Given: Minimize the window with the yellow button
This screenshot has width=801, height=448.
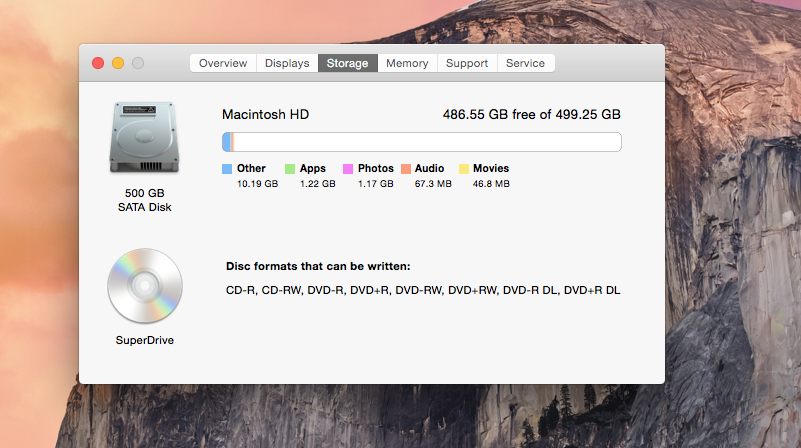Looking at the screenshot, I should pyautogui.click(x=118, y=63).
